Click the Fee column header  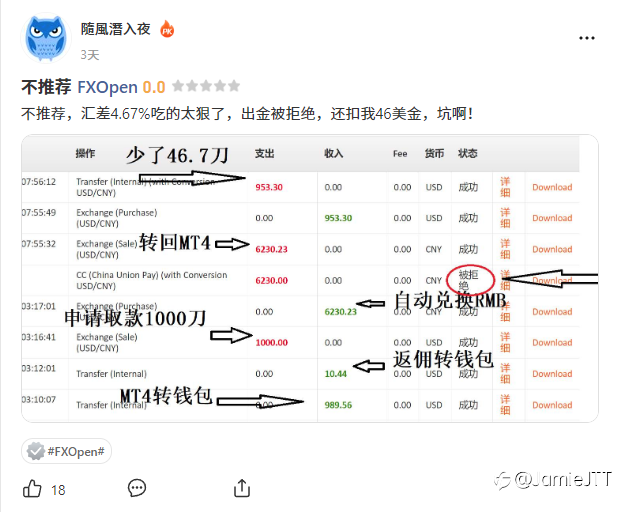(x=400, y=154)
